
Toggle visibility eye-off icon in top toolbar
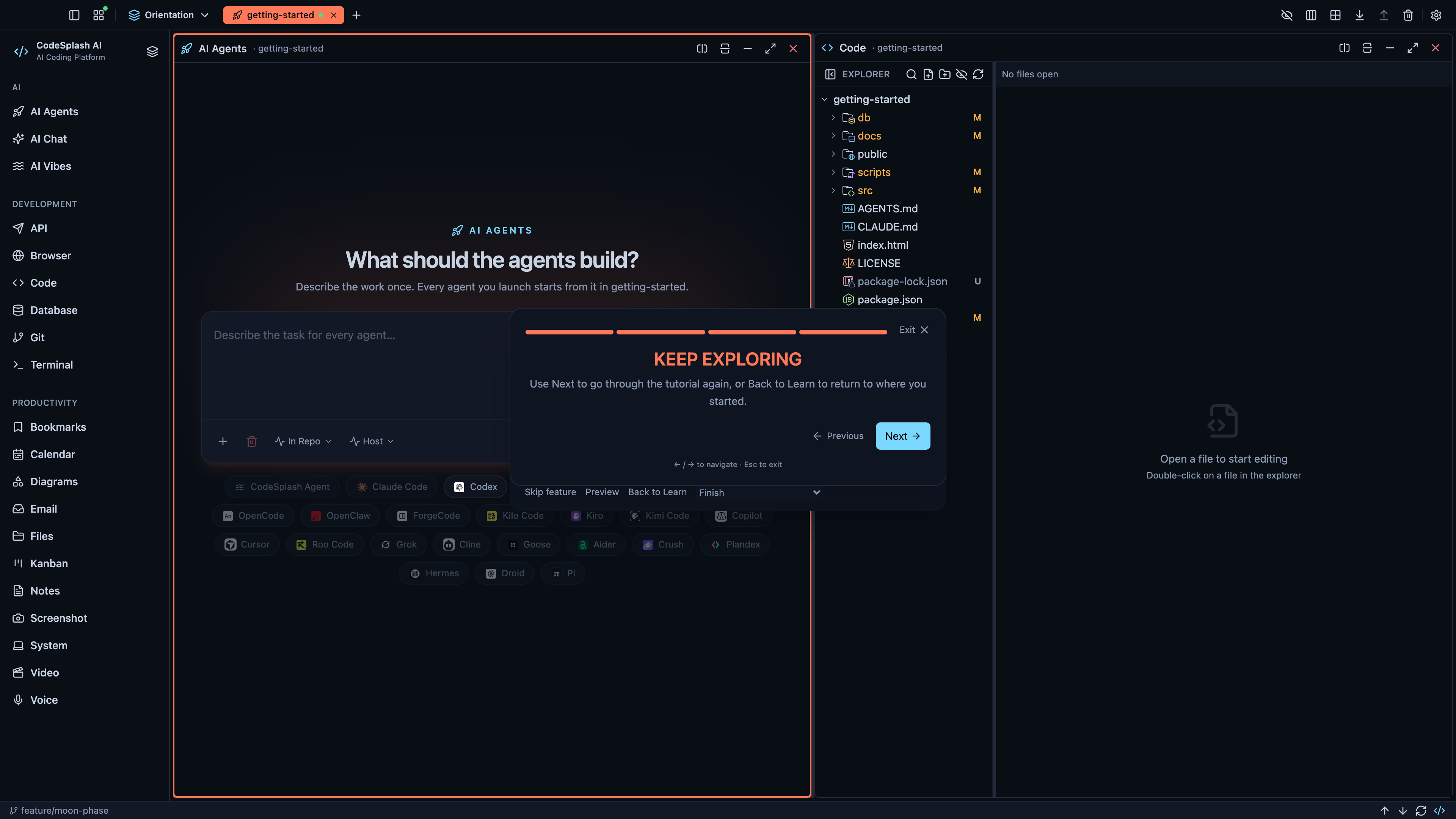tap(1287, 15)
